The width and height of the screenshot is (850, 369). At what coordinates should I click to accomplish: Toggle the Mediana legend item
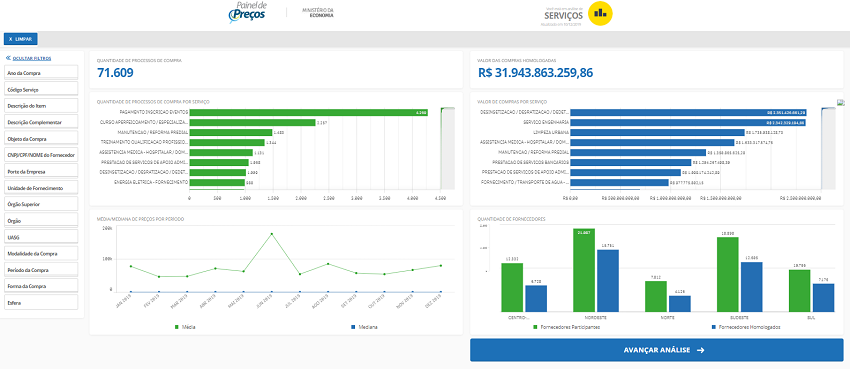pos(364,327)
